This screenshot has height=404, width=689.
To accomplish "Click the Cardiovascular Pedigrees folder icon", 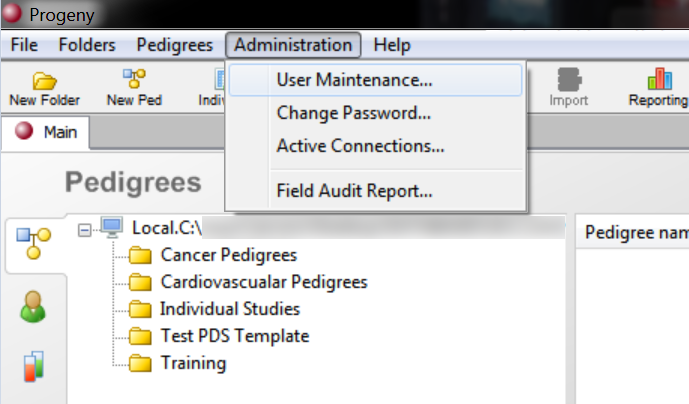I will [x=140, y=282].
